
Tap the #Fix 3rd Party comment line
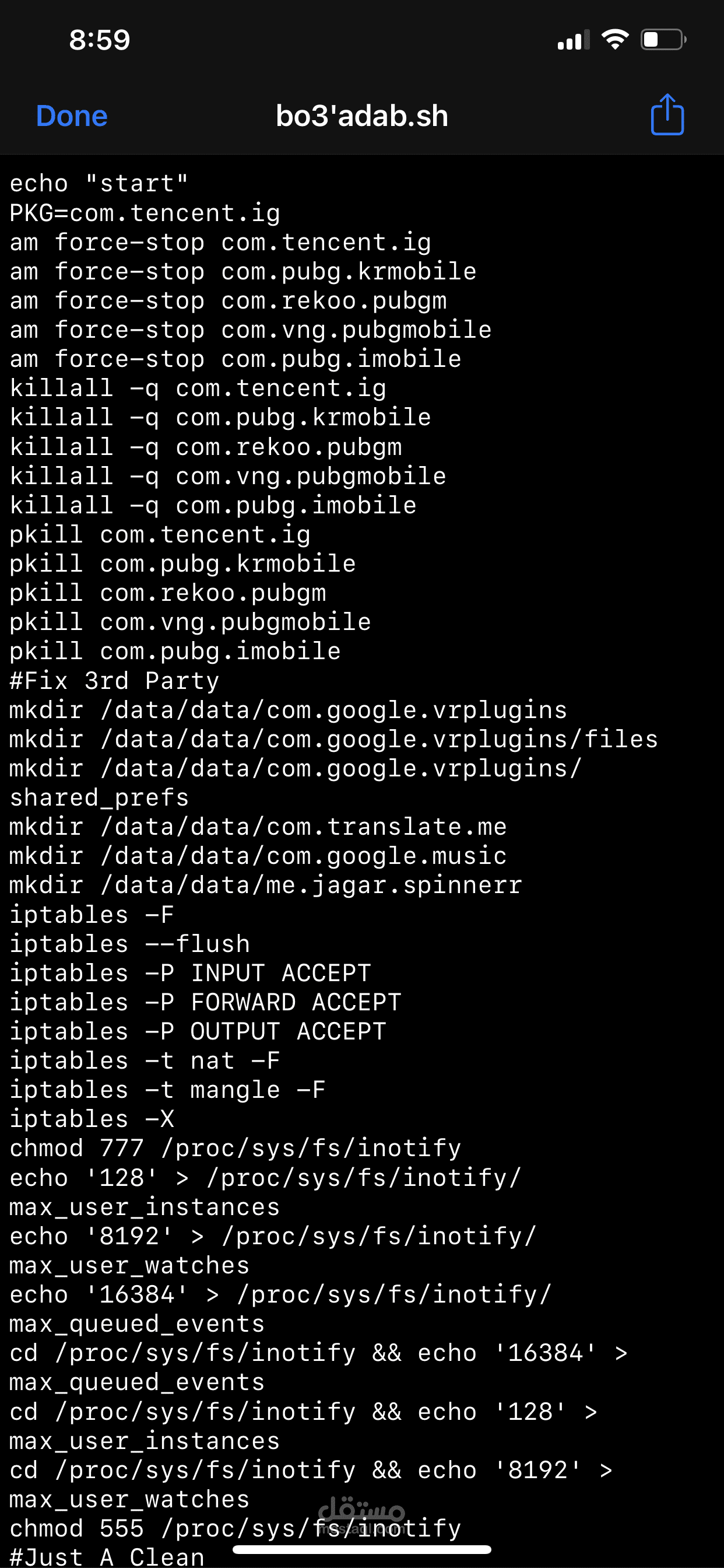point(114,681)
